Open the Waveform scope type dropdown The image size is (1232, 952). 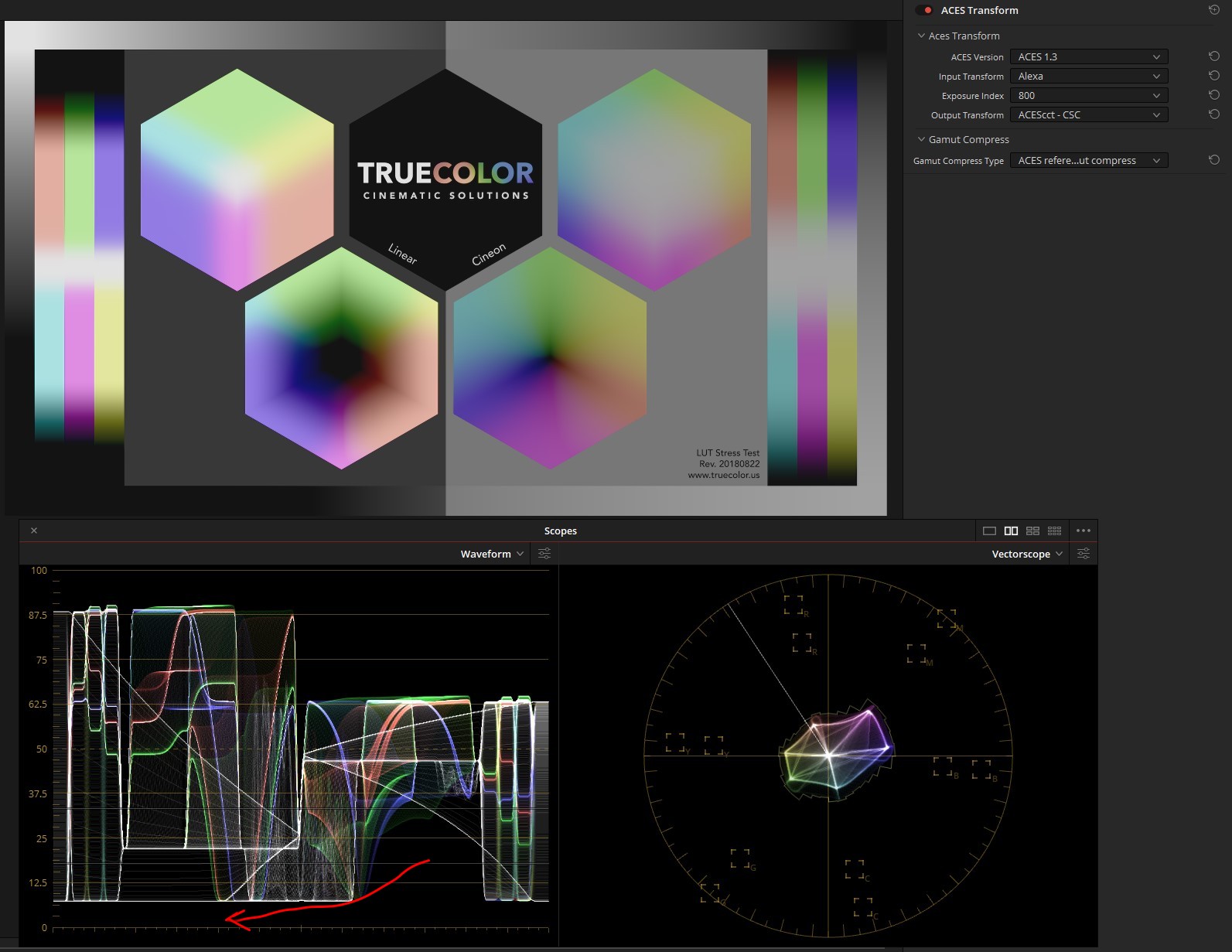point(492,554)
